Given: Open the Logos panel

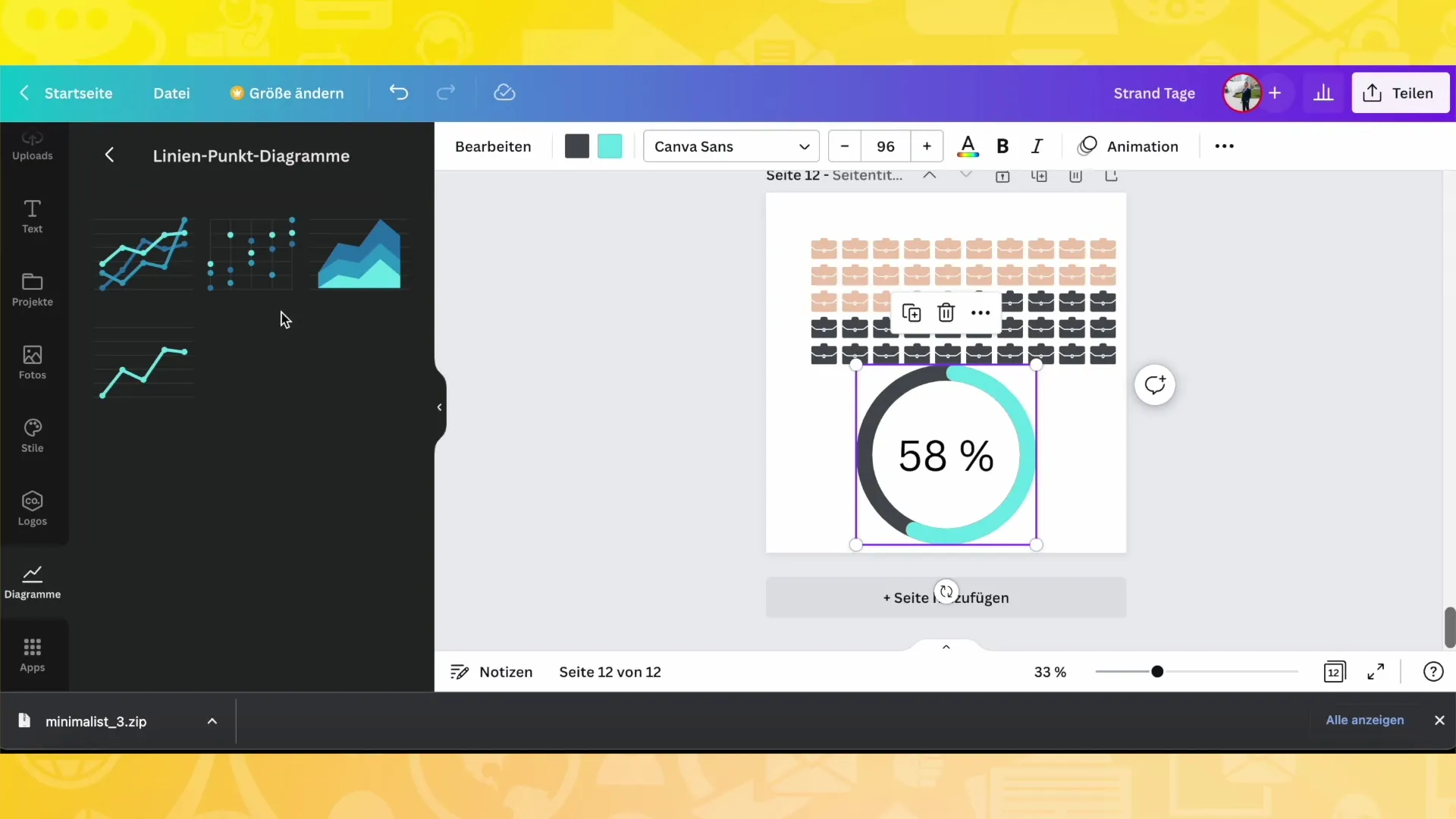Looking at the screenshot, I should point(32,508).
